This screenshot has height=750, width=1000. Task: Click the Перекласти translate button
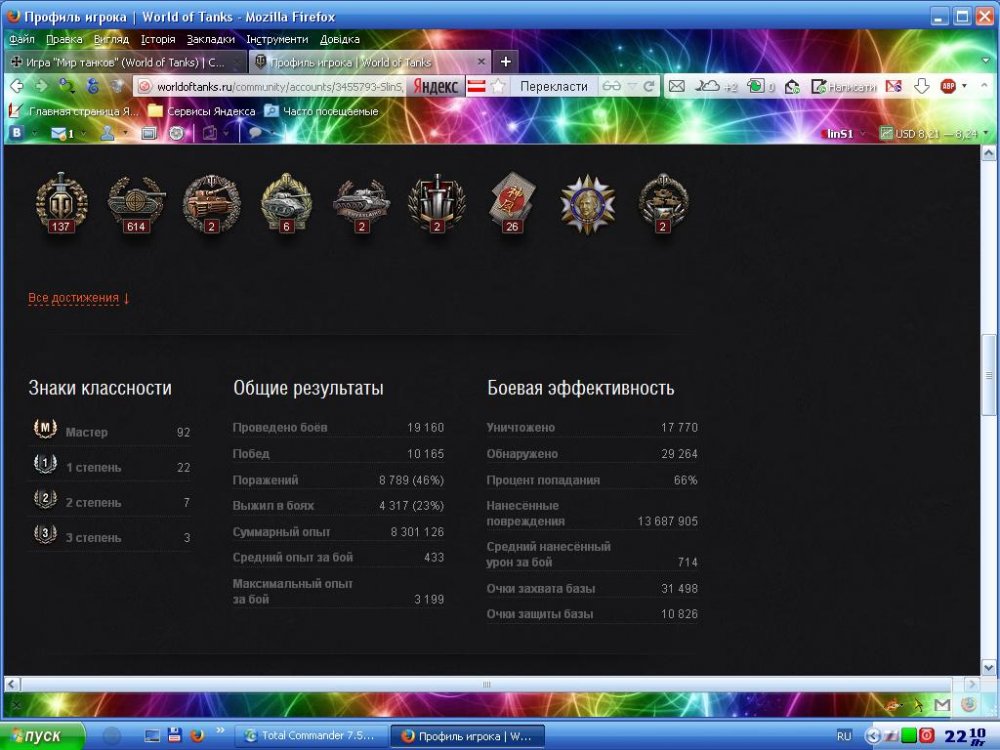coord(554,86)
